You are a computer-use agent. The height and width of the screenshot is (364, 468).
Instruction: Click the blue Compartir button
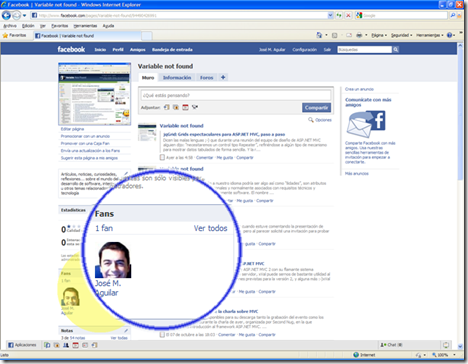316,107
